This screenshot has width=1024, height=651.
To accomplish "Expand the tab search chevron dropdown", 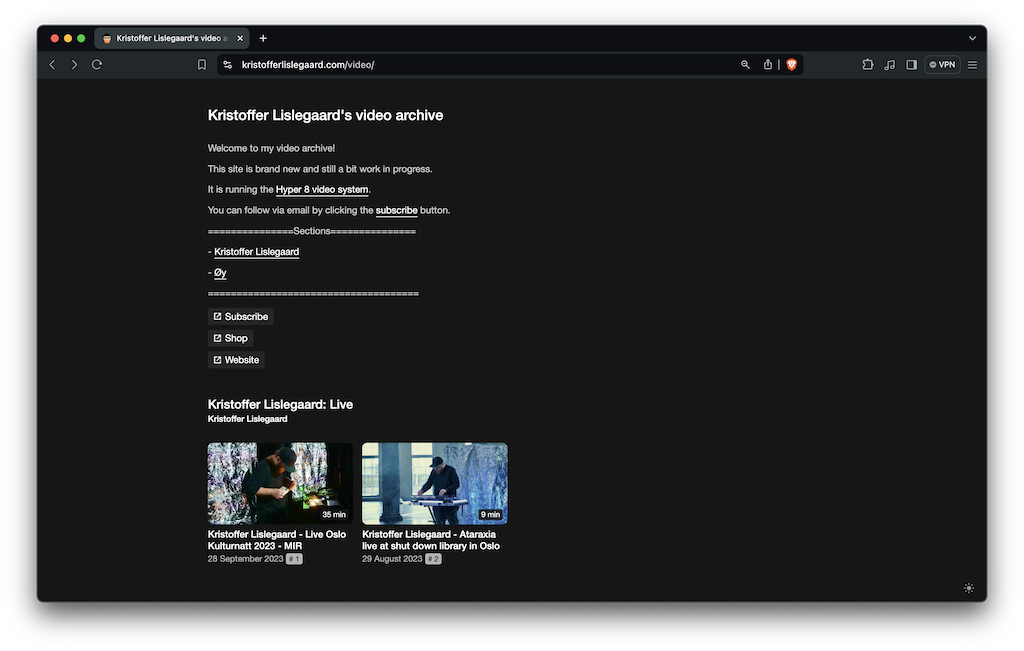I will click(972, 38).
